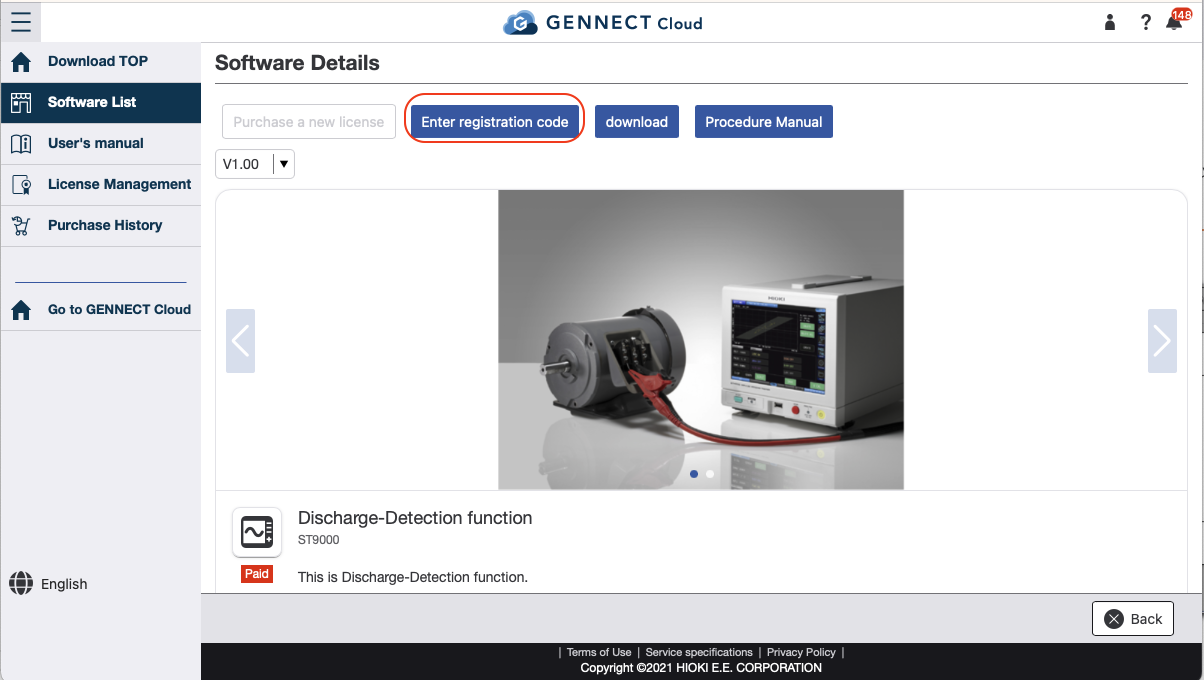View notifications via the bell icon

pos(1174,22)
